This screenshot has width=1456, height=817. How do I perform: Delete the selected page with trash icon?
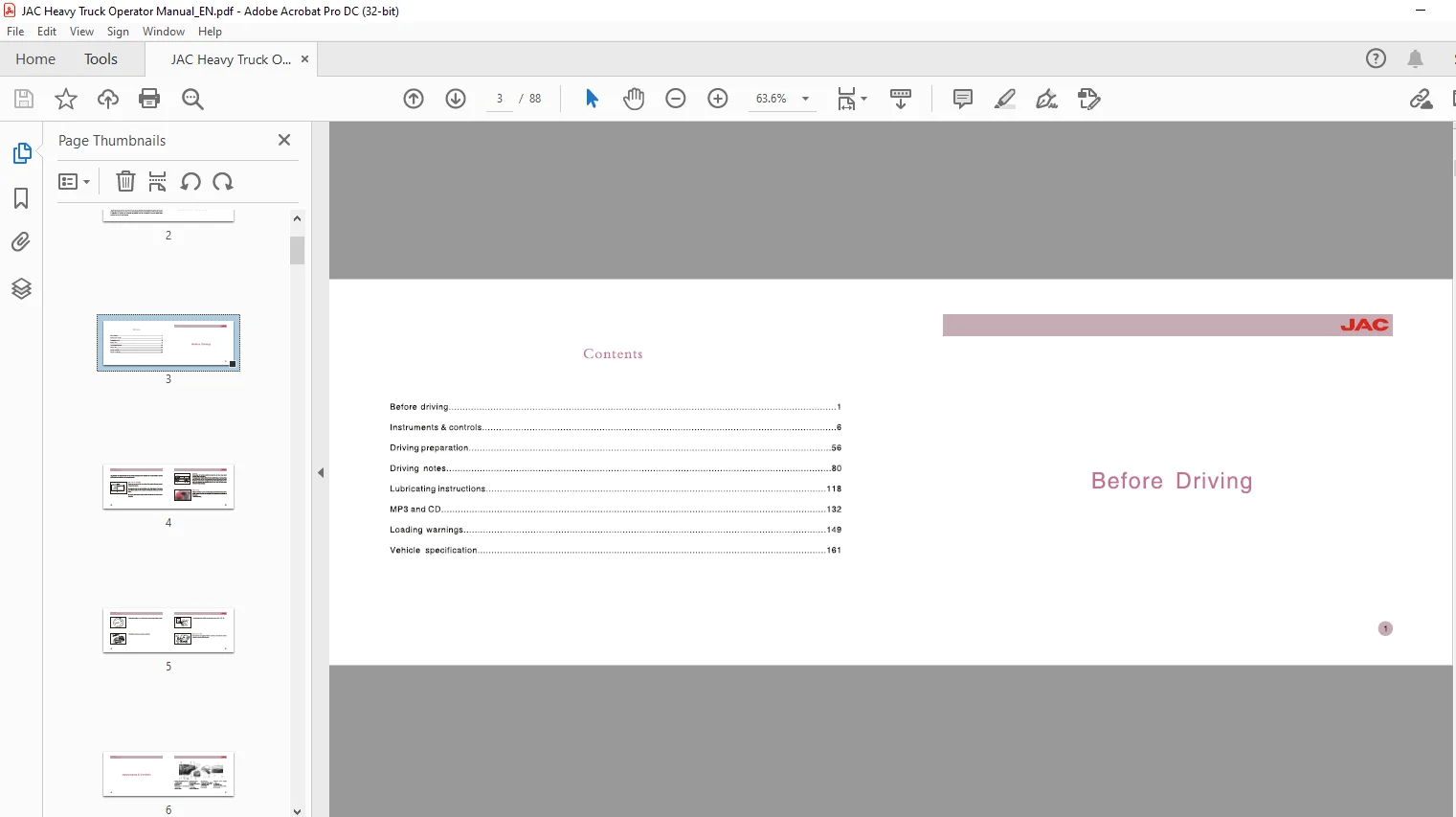click(125, 181)
